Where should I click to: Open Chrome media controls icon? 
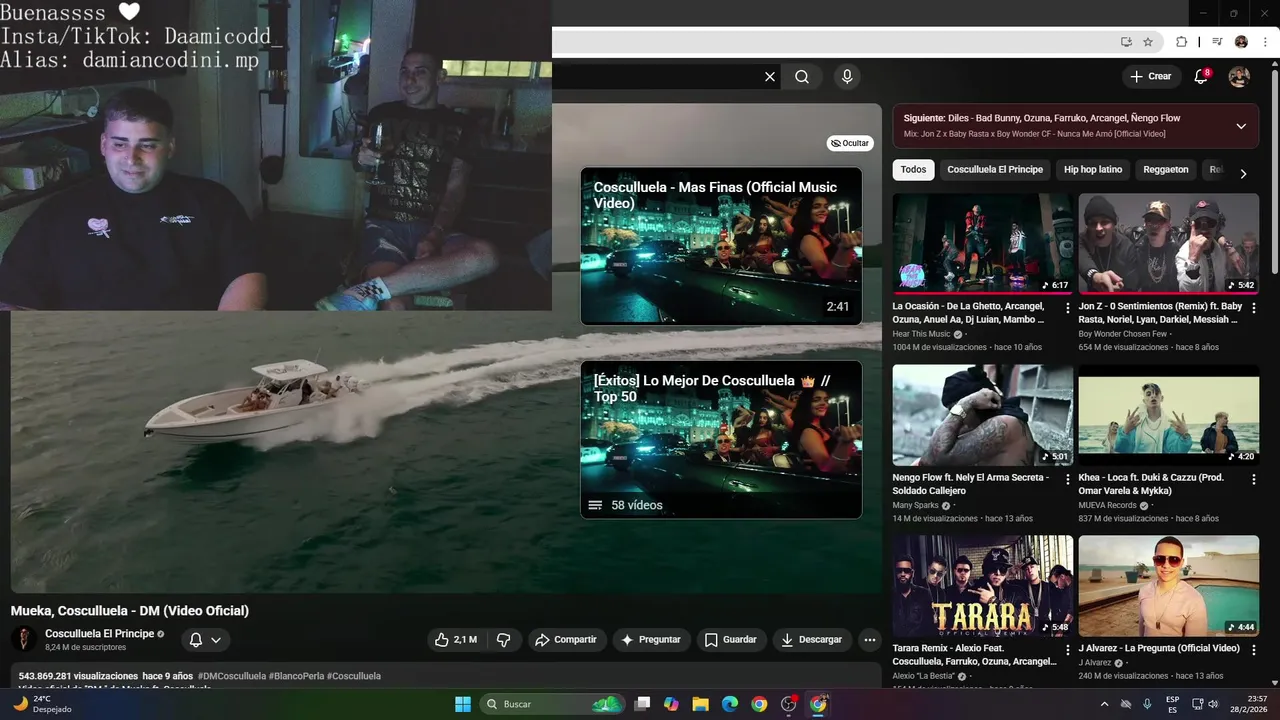coord(1217,42)
